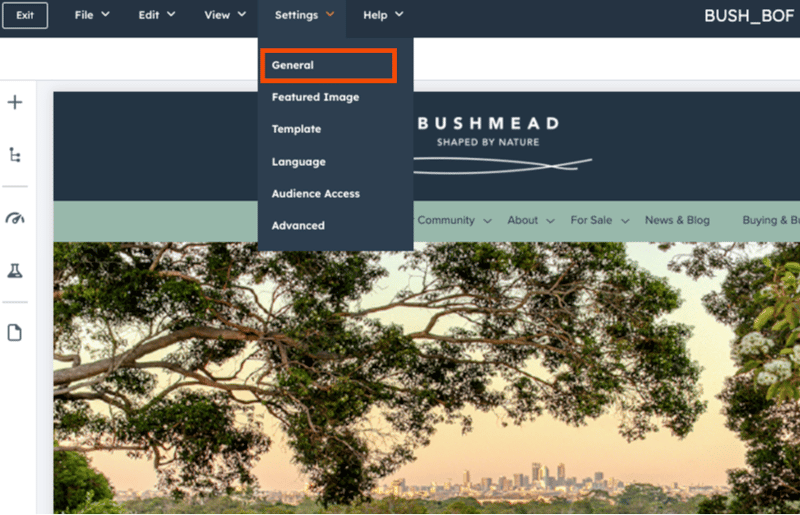Click the BUSH_BOF page title
800x515 pixels.
748,16
